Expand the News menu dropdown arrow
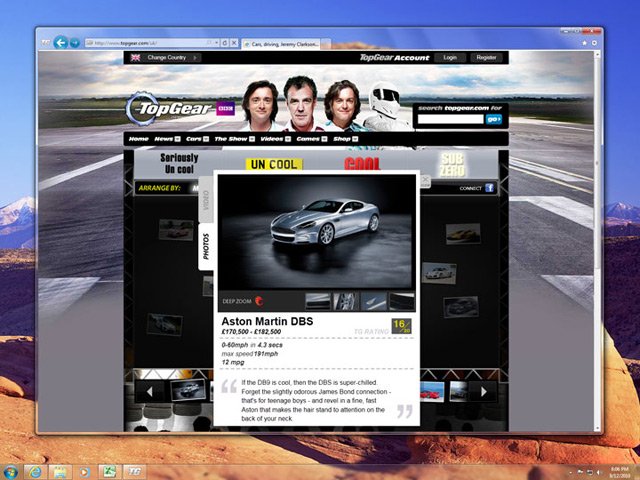 pos(178,139)
